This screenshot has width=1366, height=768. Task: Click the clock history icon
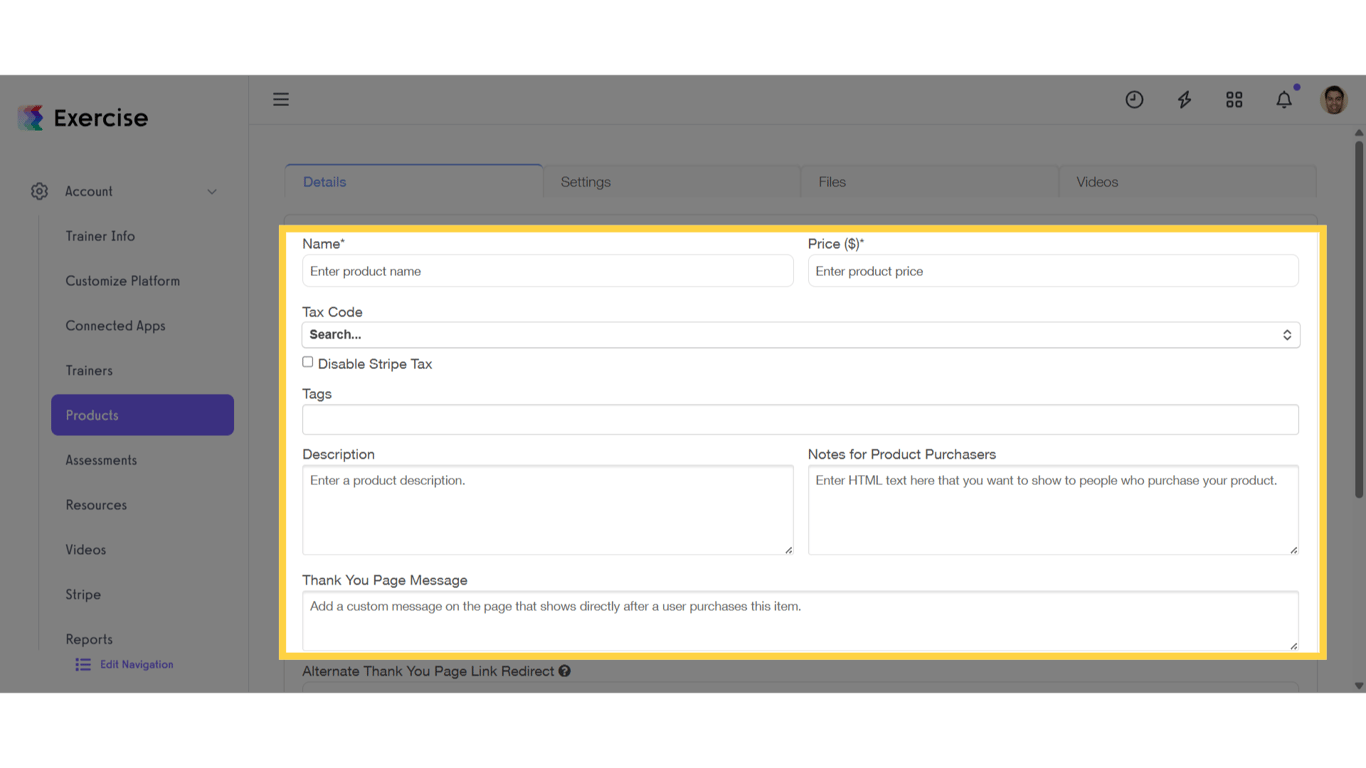[x=1134, y=99]
